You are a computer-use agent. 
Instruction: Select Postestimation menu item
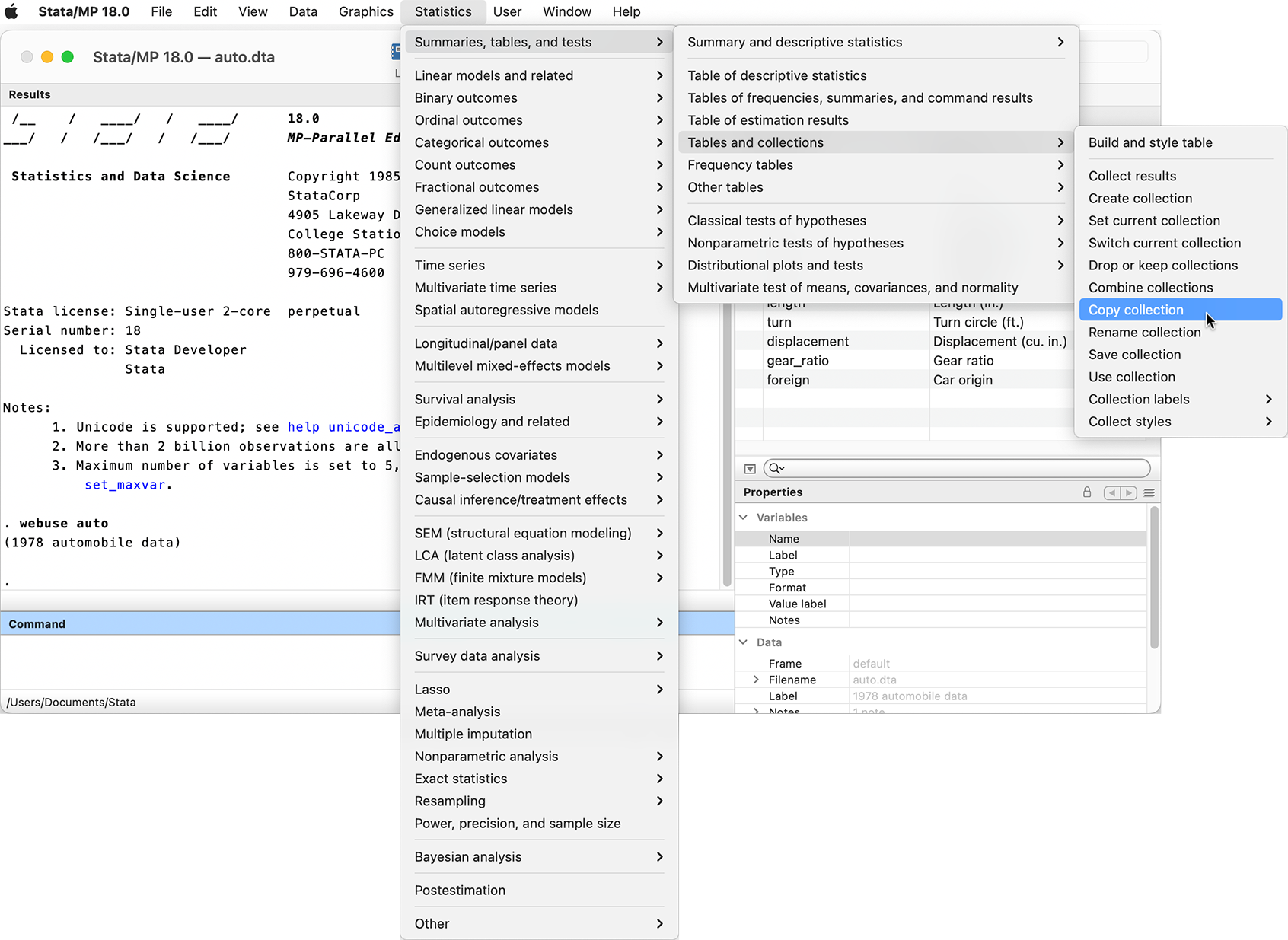539,891
